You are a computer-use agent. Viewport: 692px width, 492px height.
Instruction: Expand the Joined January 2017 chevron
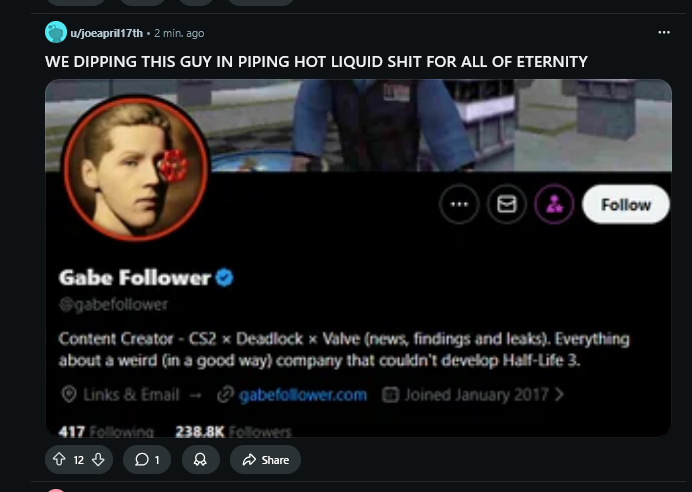[x=558, y=395]
